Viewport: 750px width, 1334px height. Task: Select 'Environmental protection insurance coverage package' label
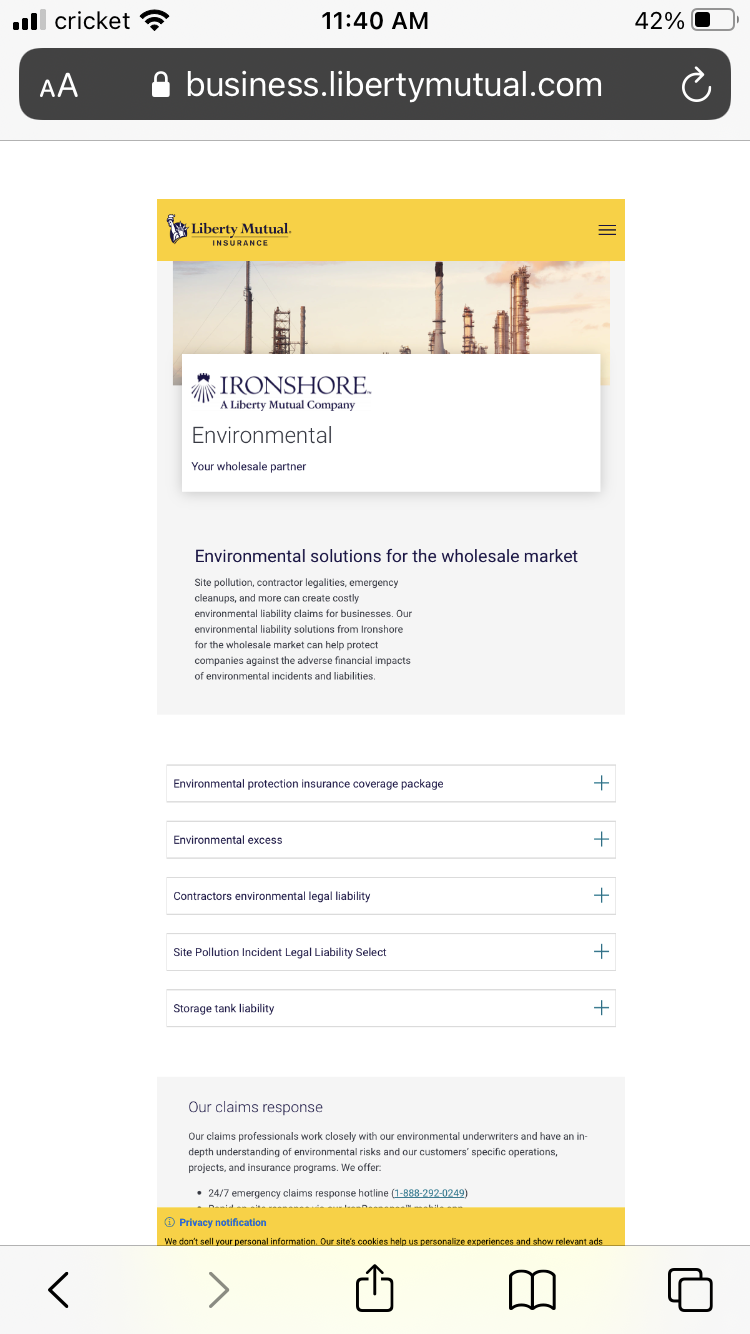(308, 784)
